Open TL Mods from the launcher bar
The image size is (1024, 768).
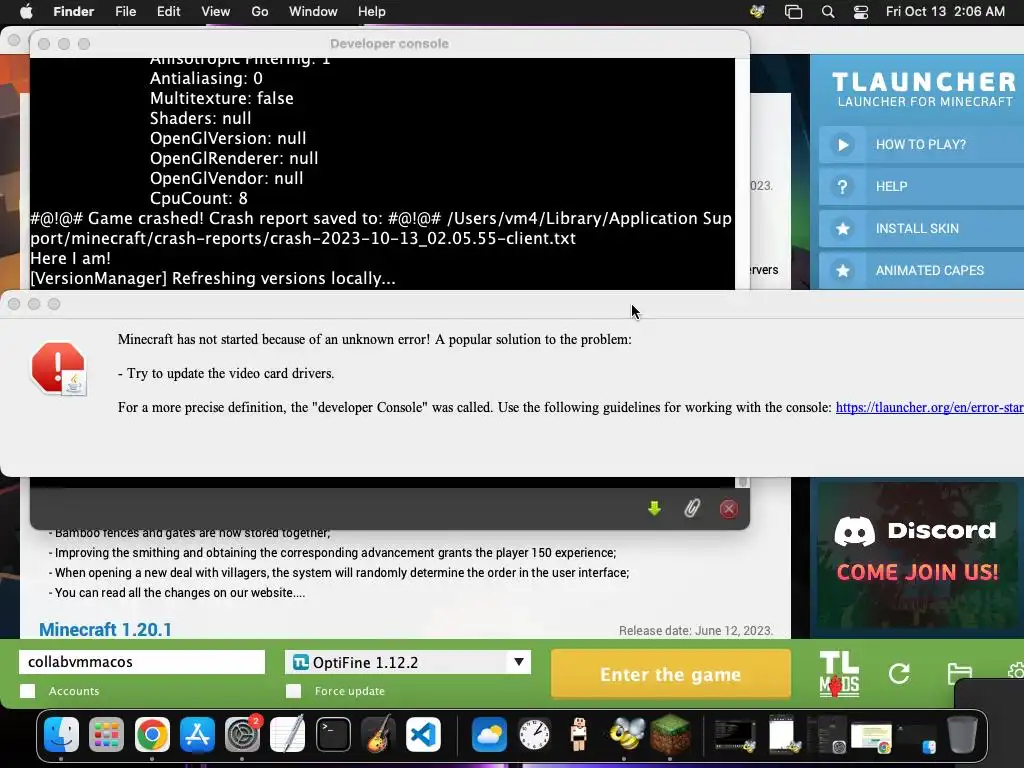point(839,674)
